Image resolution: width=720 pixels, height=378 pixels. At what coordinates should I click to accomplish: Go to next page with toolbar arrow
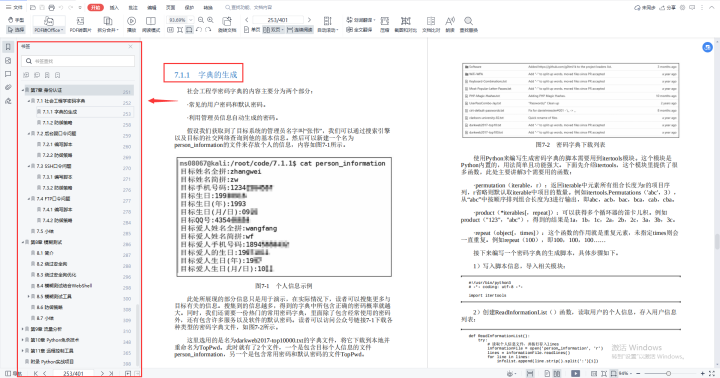point(309,20)
